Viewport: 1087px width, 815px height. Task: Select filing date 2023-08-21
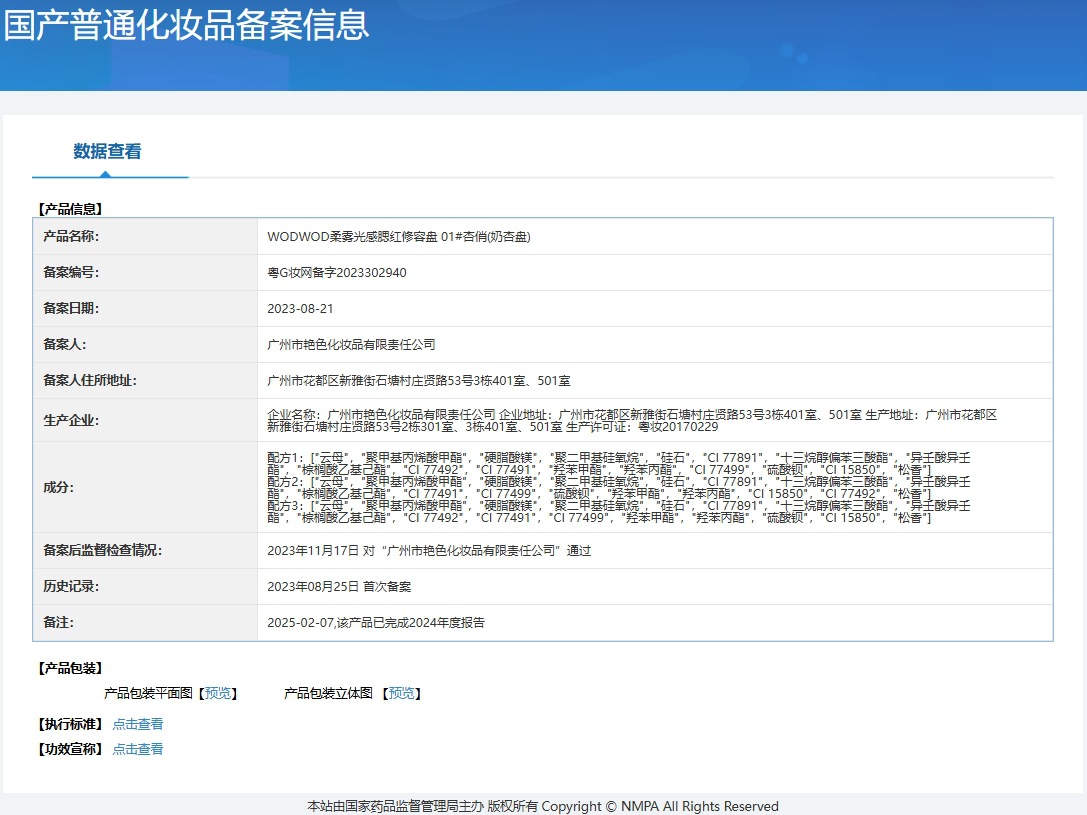click(300, 309)
